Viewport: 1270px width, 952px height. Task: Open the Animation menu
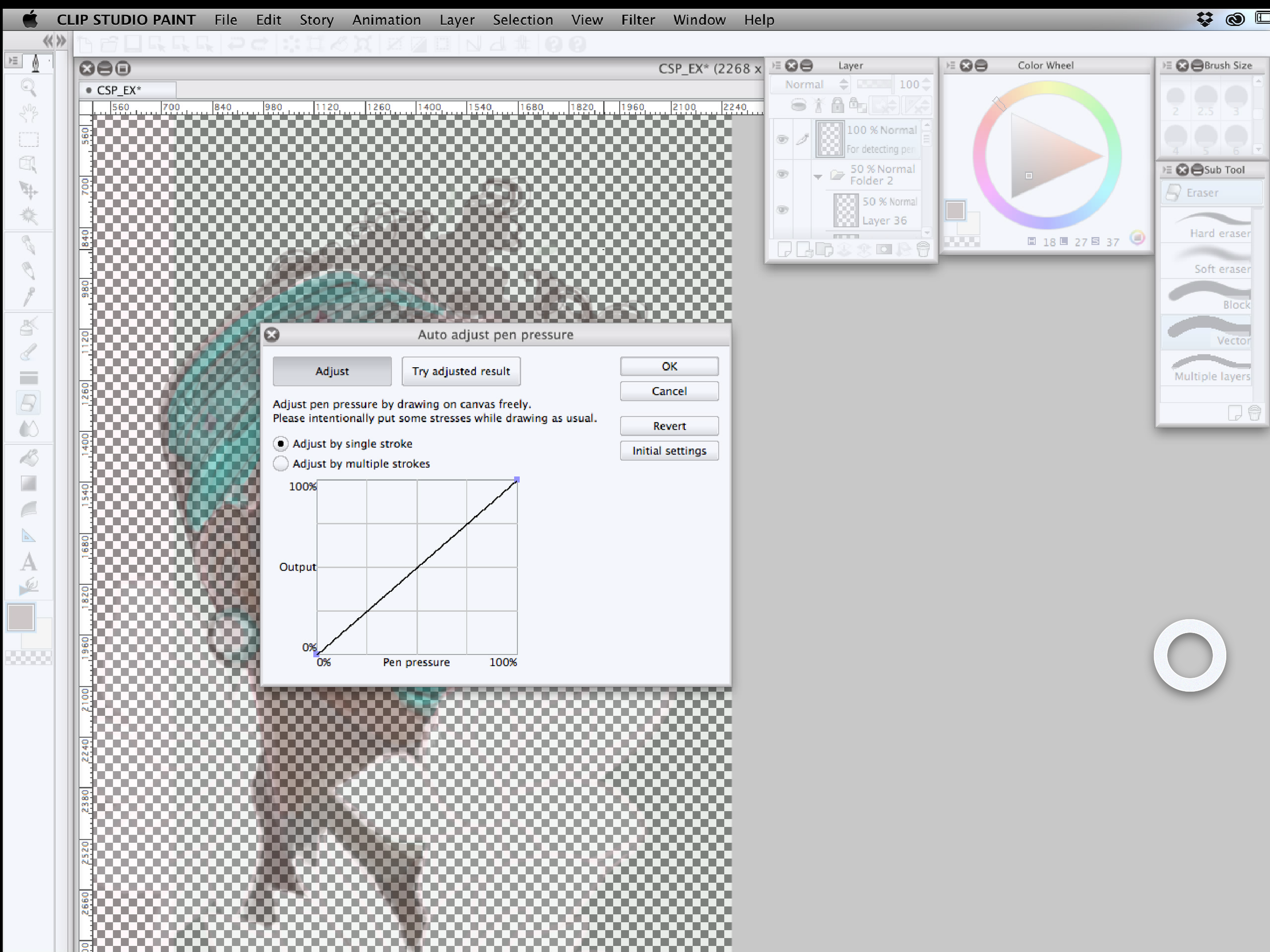387,19
